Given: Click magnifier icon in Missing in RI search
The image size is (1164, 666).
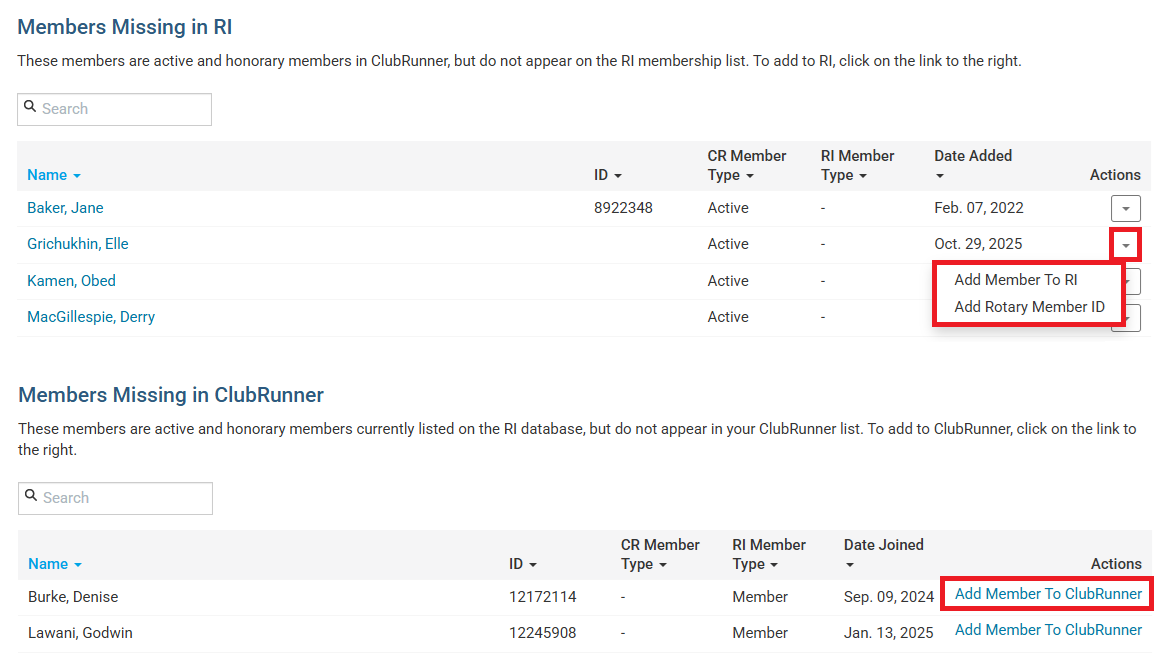Looking at the screenshot, I should [31, 108].
